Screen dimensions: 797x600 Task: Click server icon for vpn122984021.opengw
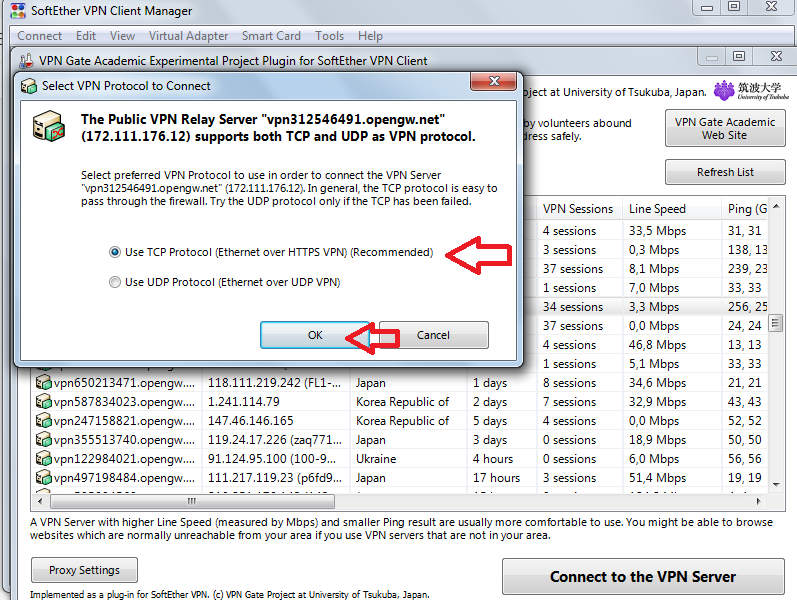(44, 459)
